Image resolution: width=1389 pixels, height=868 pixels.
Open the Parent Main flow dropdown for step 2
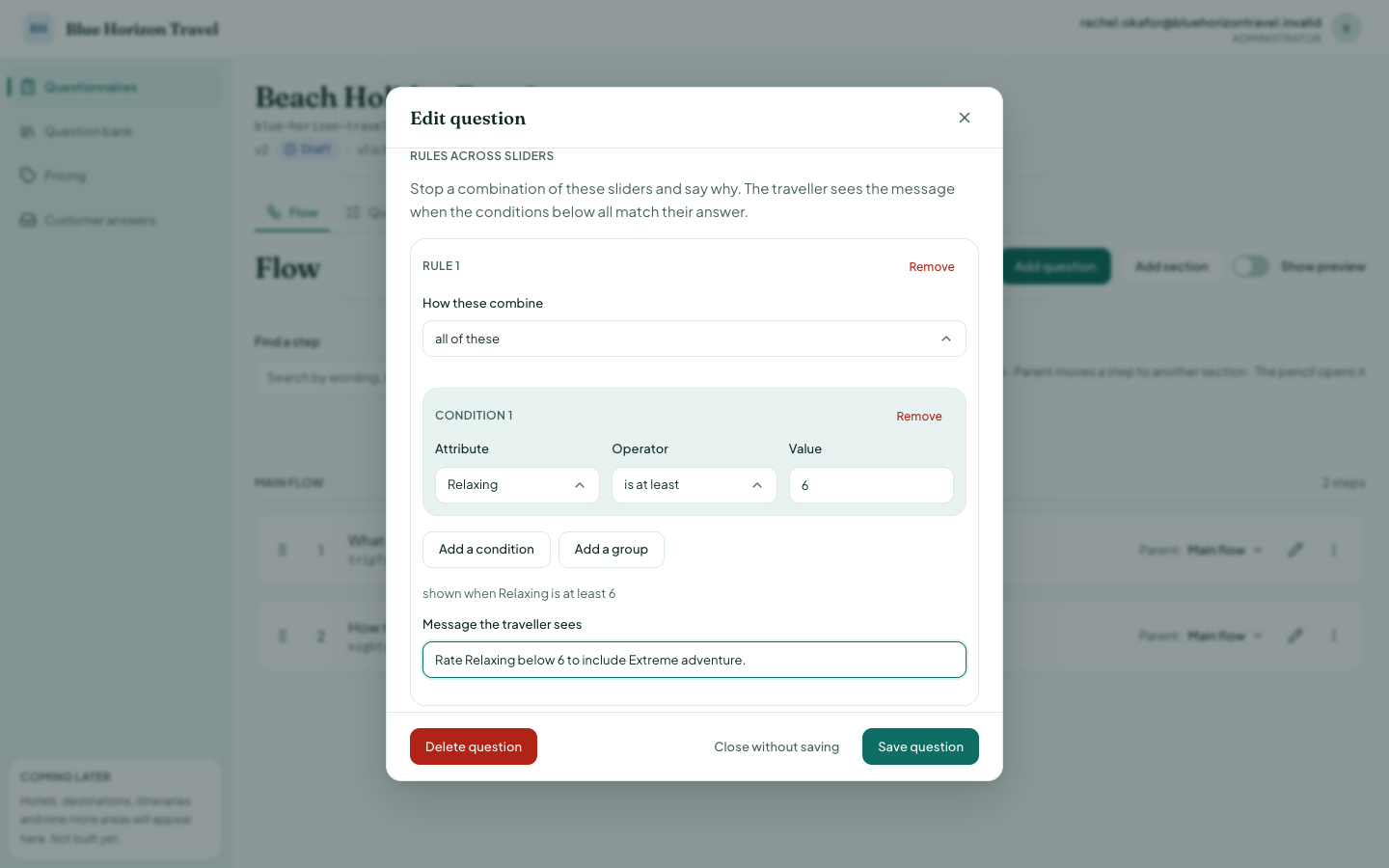coord(1225,636)
